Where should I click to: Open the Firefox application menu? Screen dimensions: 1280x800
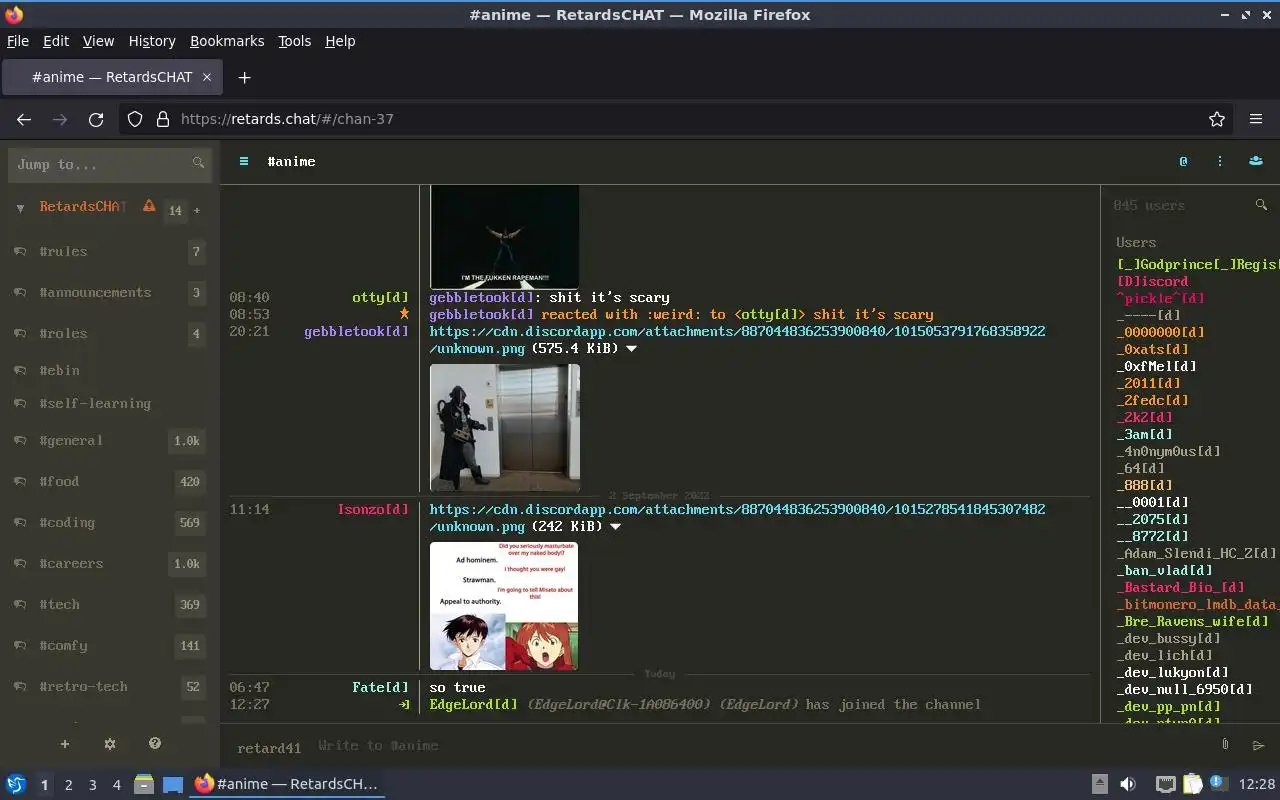[1256, 119]
